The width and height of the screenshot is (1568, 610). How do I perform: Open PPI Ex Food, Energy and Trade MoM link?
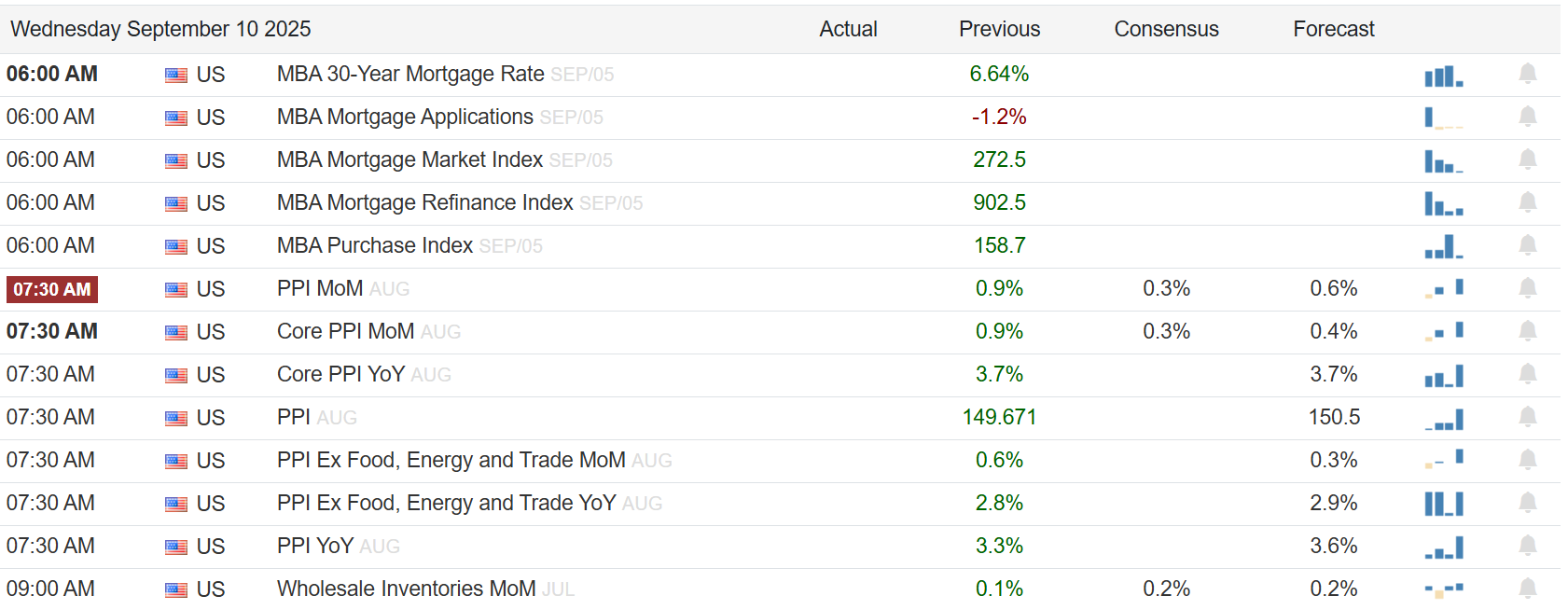tap(451, 460)
